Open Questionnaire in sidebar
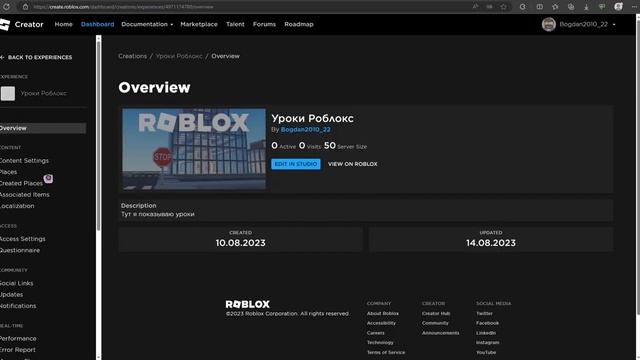Screen dimensions: 640x360 pyautogui.click(x=20, y=250)
